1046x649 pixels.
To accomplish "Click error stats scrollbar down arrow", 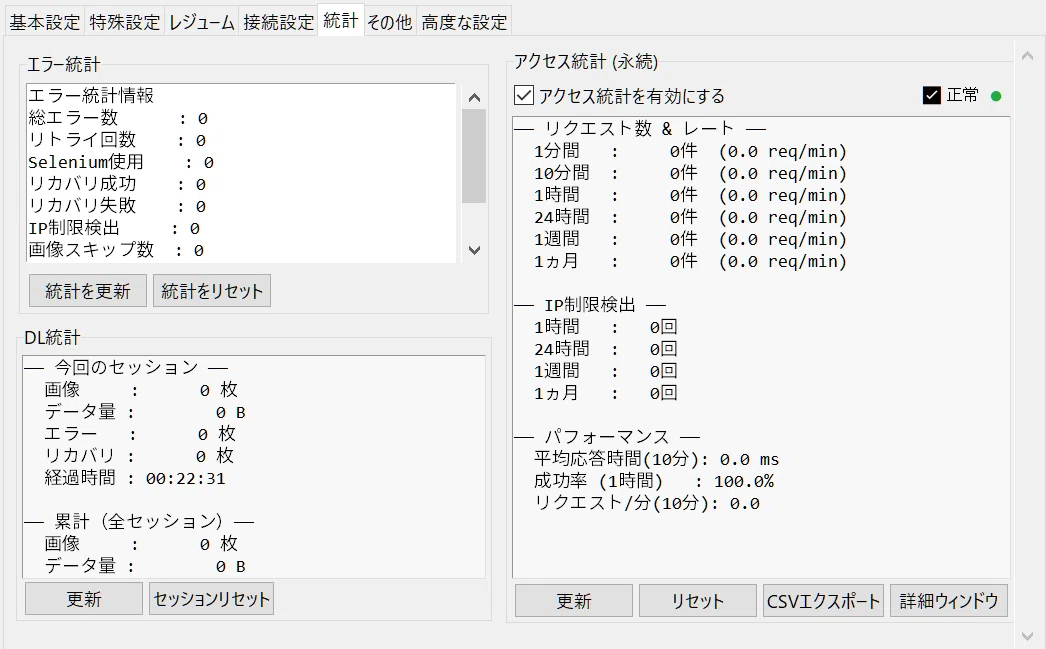I will point(474,250).
